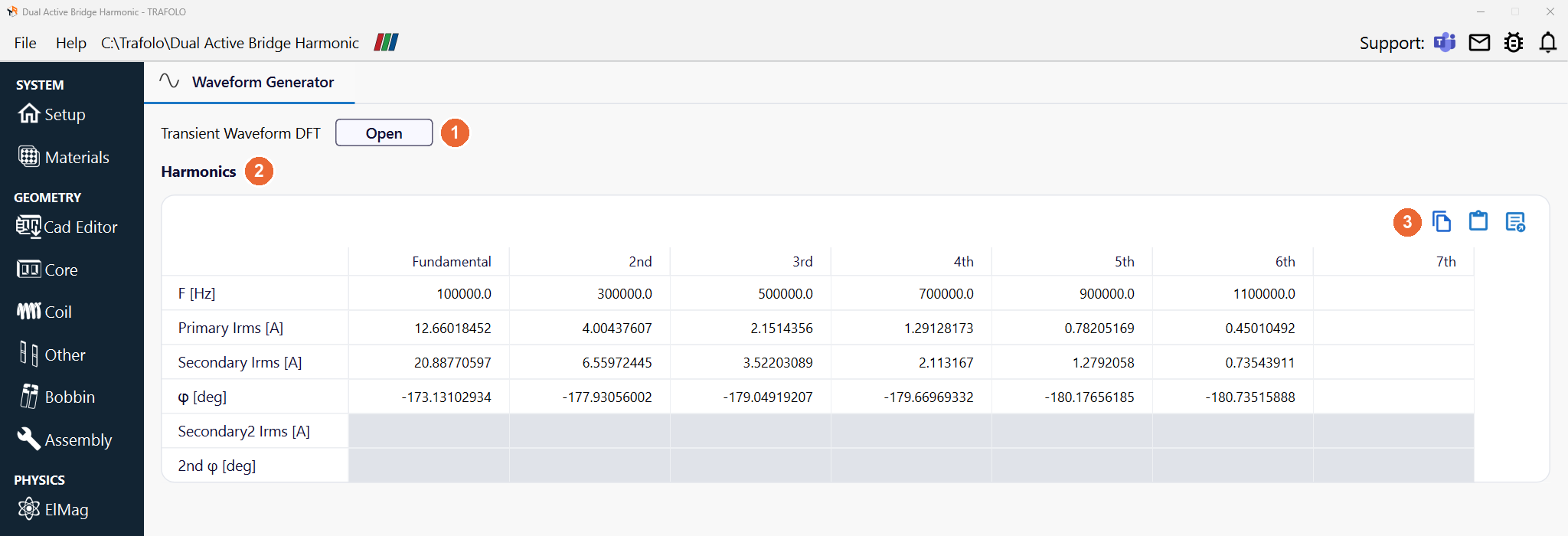
Task: Select 4th harmonic Primary Irms 1.29128173
Action: coord(911,328)
